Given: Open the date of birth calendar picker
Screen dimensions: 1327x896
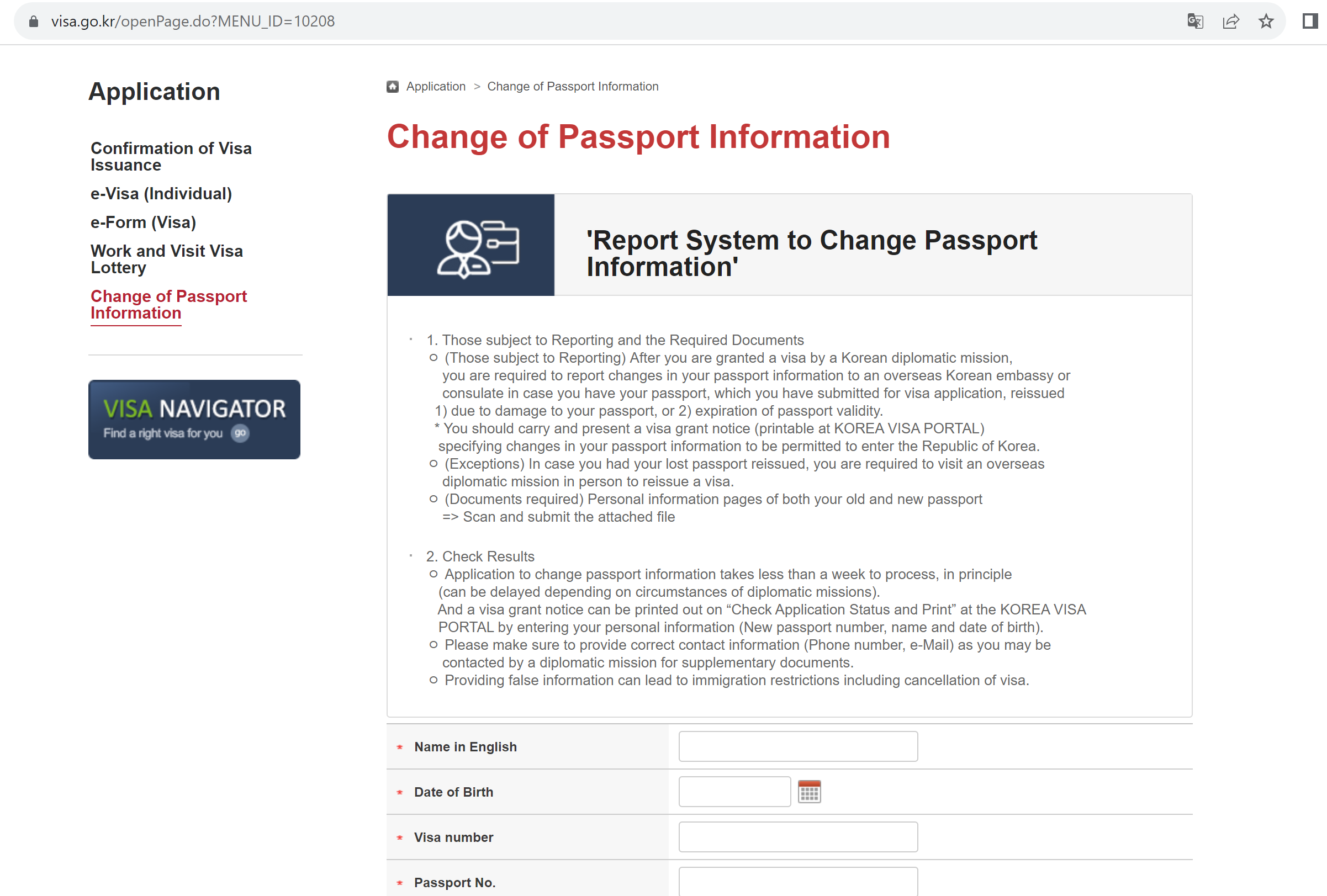Looking at the screenshot, I should pos(808,792).
